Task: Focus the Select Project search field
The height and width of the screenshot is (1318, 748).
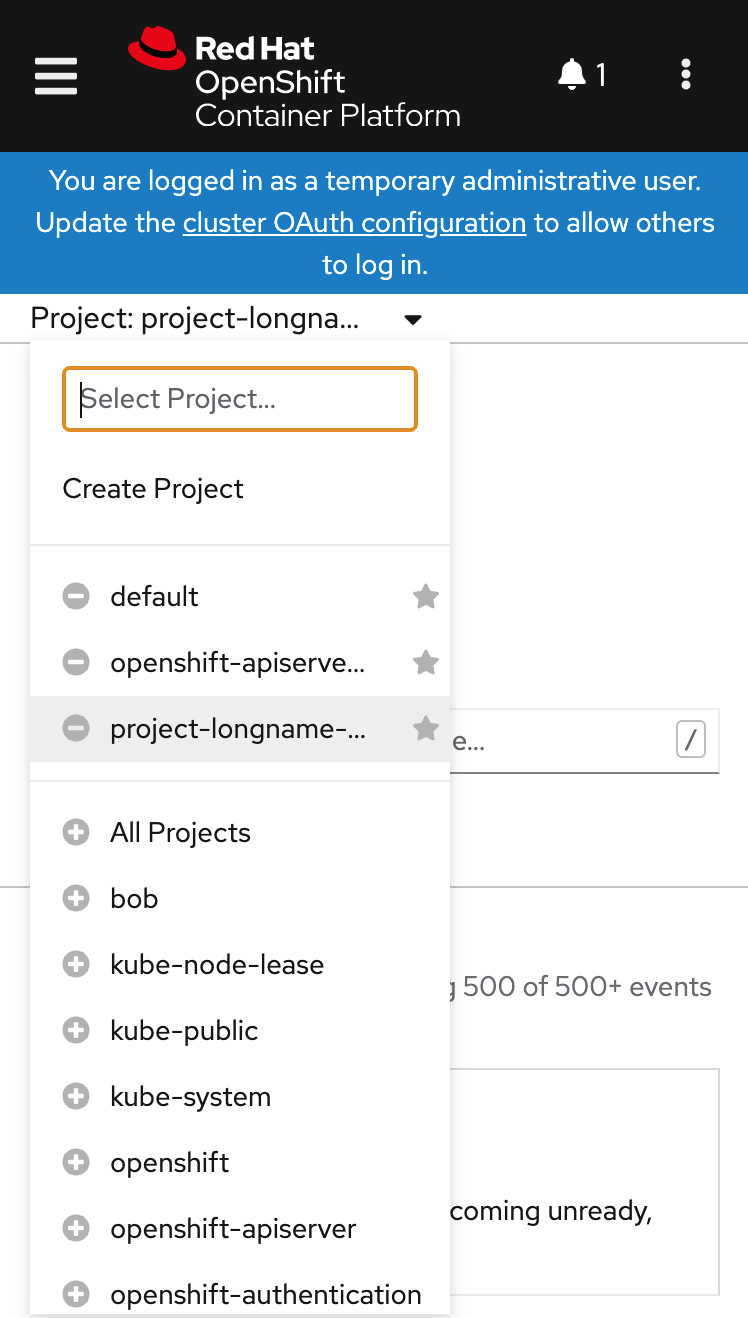Action: coord(240,399)
